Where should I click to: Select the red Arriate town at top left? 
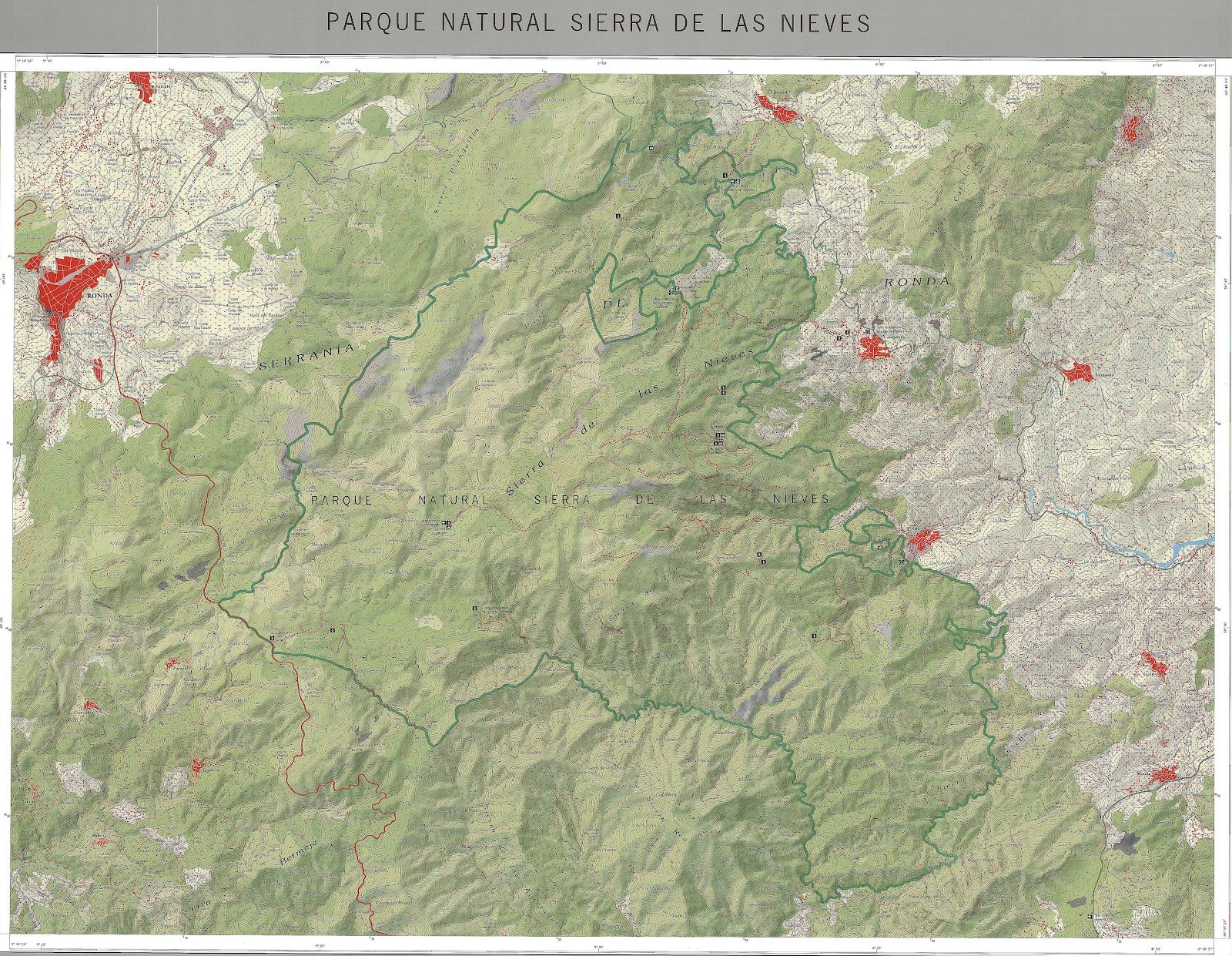point(143,87)
